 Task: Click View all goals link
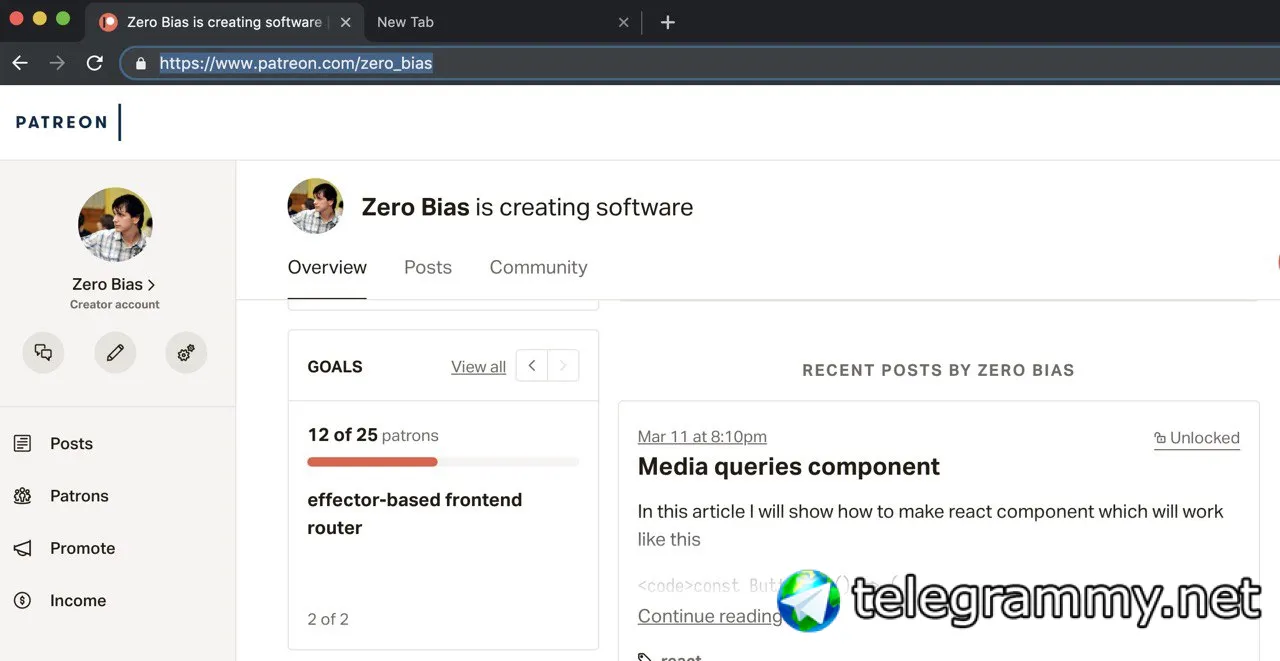(478, 367)
